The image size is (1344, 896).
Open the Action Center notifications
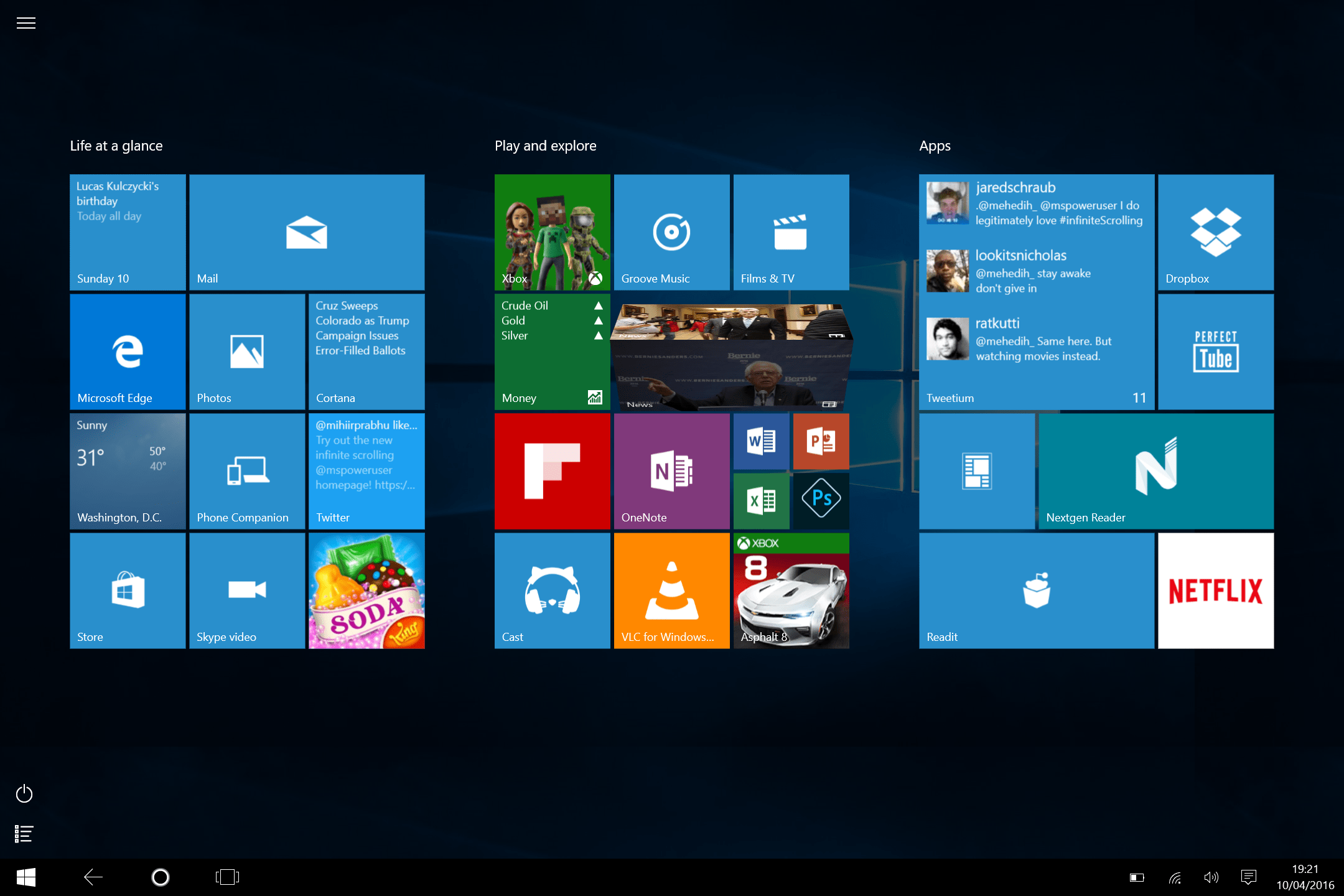coord(1248,877)
